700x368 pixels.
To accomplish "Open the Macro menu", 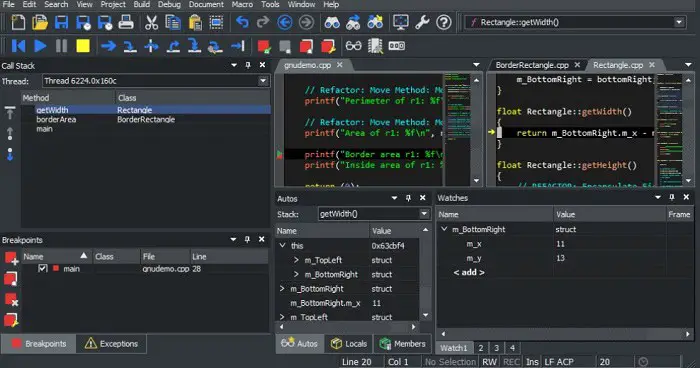I will tap(242, 4).
